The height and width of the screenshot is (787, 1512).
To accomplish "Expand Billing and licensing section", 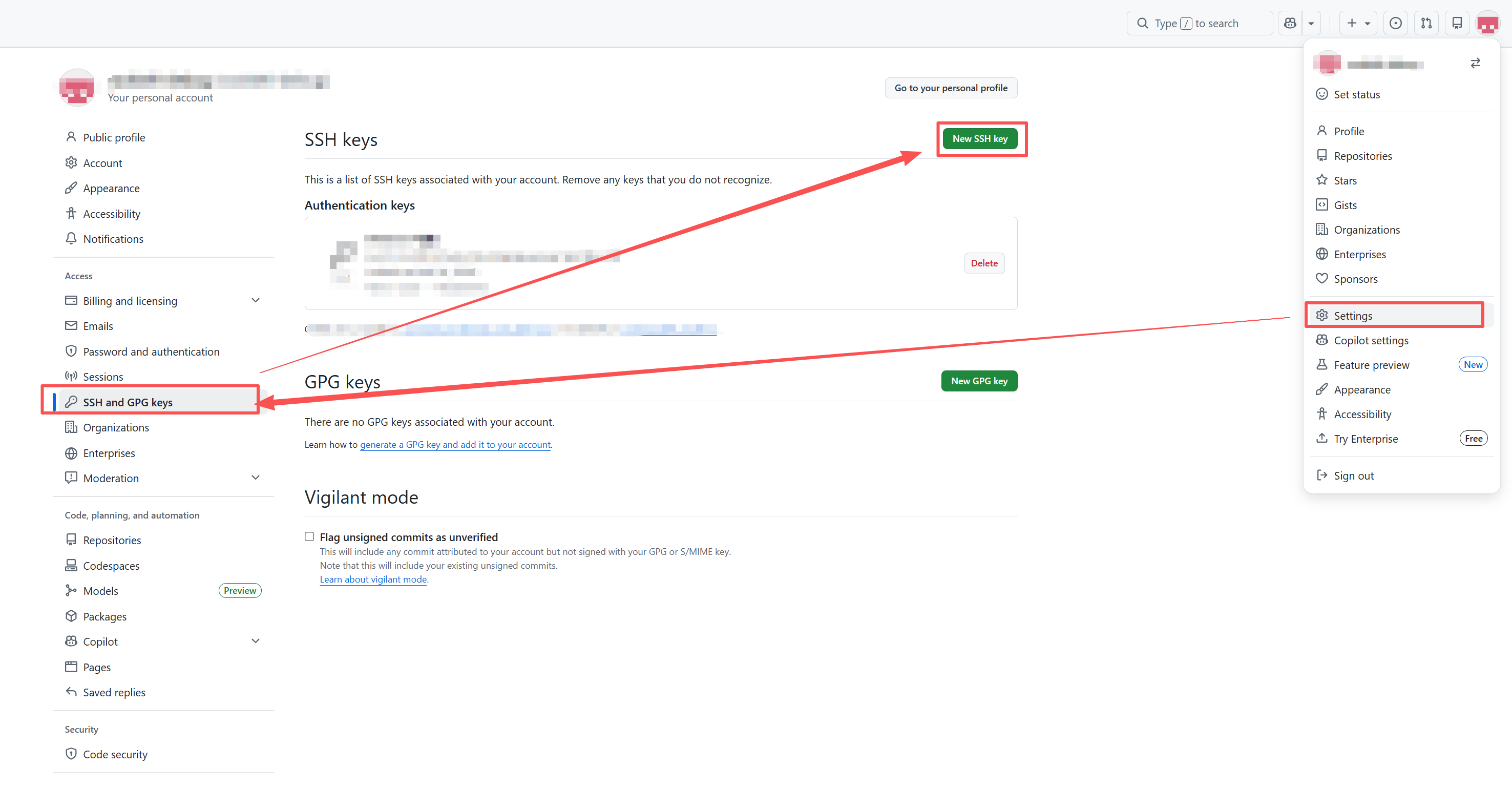I will click(x=255, y=300).
